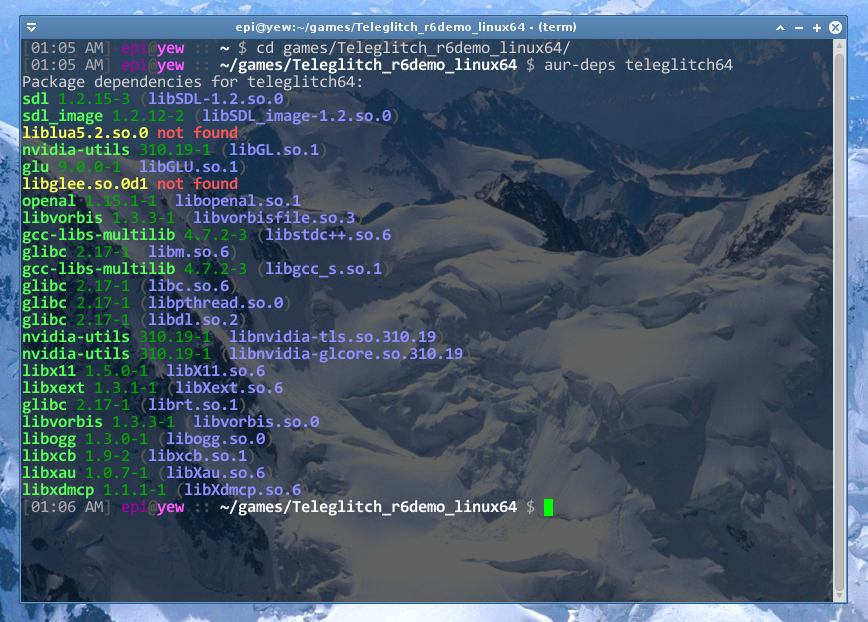Click 'libSDL_image-1.2.so.0' library name
This screenshot has width=868, height=622.
click(297, 116)
